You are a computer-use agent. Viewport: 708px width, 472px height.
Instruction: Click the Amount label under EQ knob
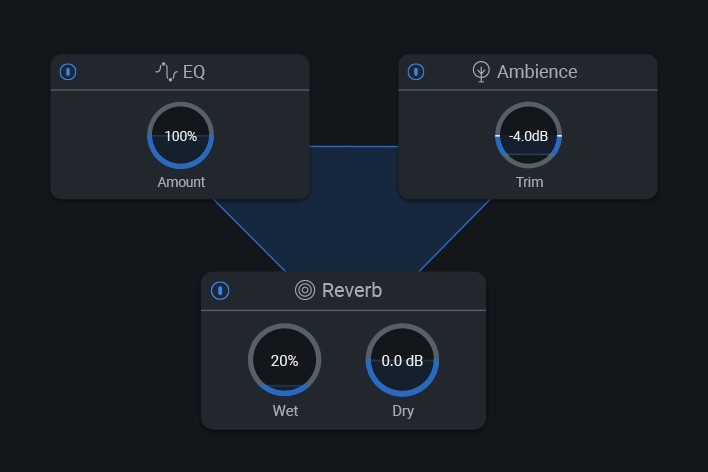point(181,182)
